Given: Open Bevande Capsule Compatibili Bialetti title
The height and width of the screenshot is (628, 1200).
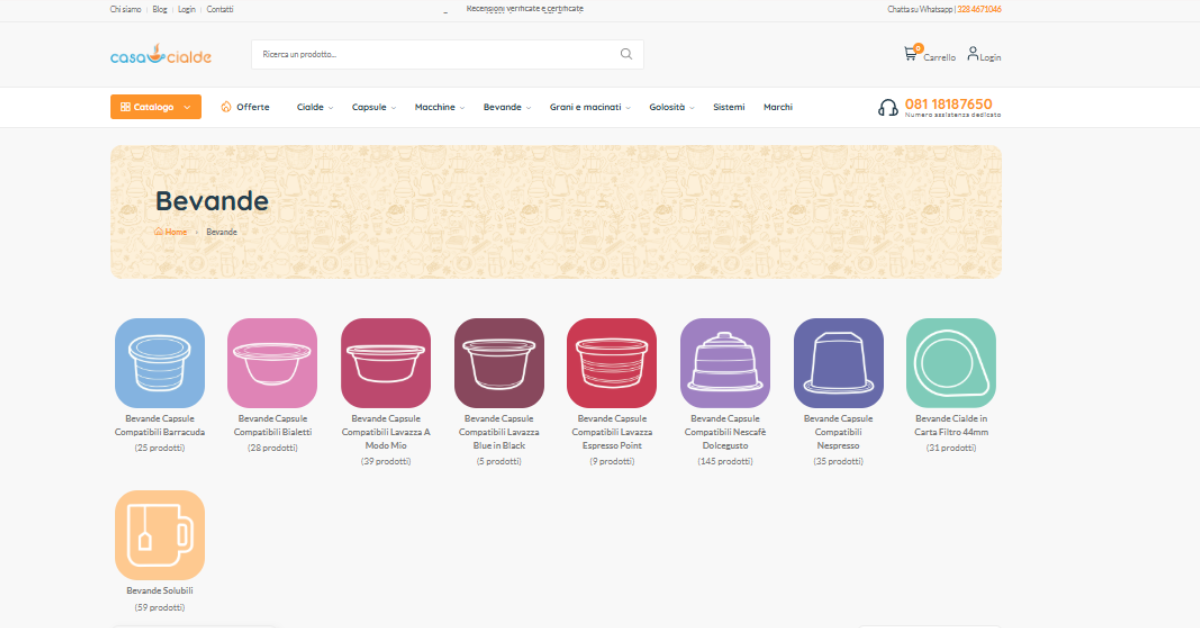Looking at the screenshot, I should click(273, 425).
